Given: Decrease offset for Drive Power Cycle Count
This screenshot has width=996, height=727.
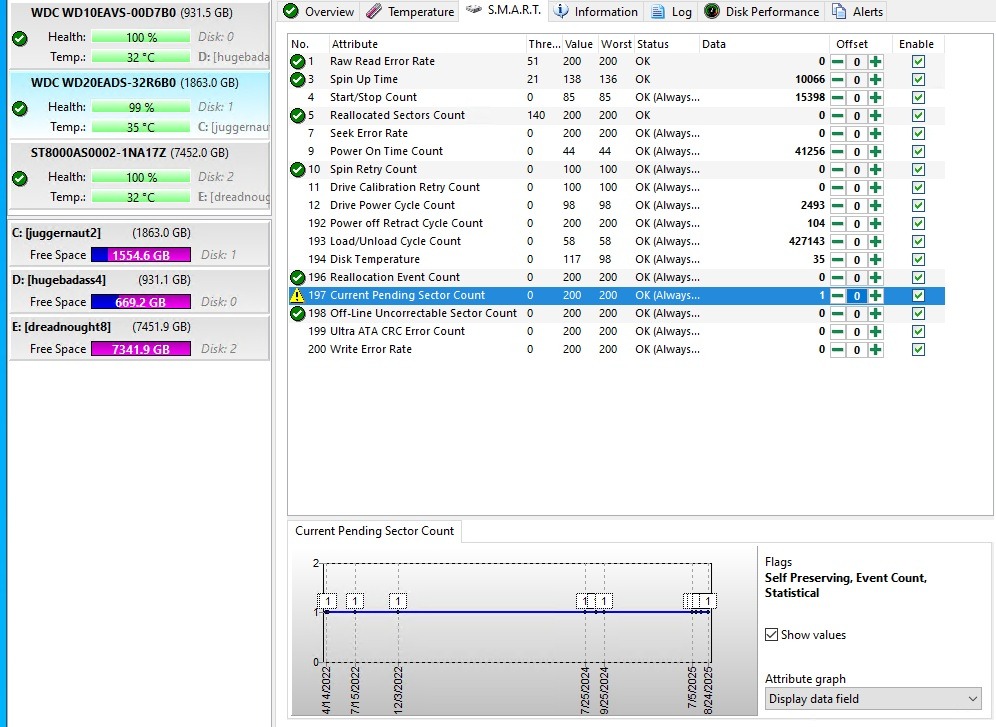Looking at the screenshot, I should click(838, 206).
